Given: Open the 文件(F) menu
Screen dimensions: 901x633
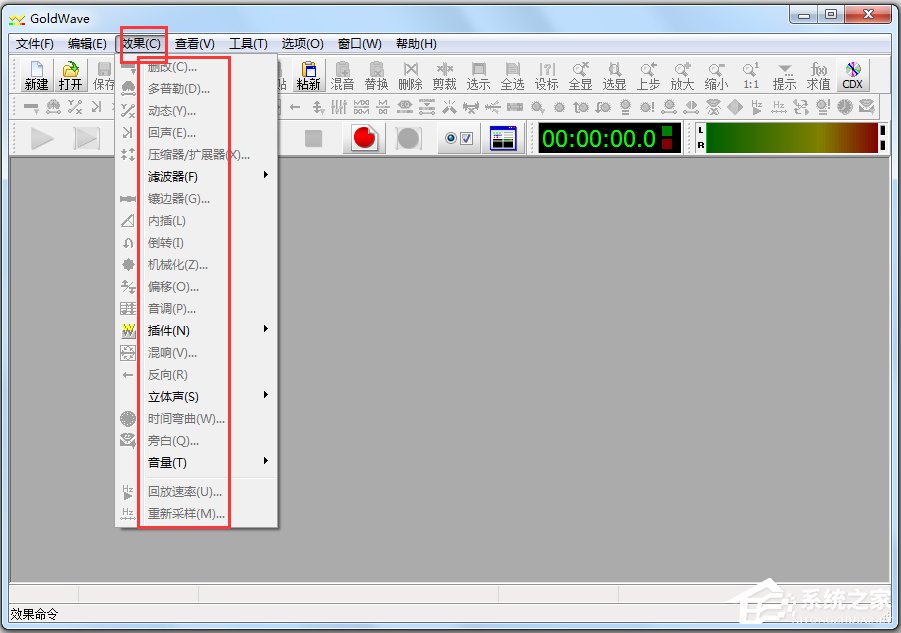Looking at the screenshot, I should tap(34, 44).
